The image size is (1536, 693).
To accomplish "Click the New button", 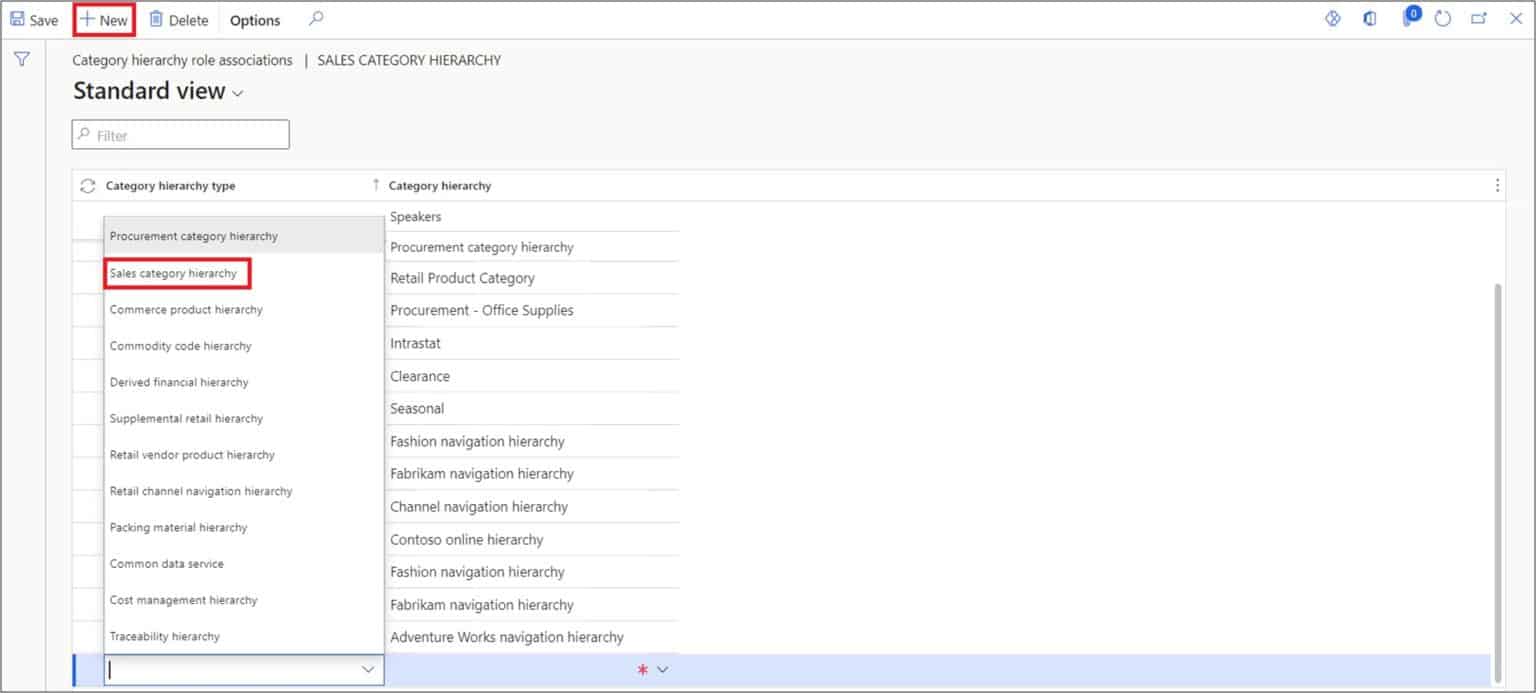I will click(x=103, y=18).
